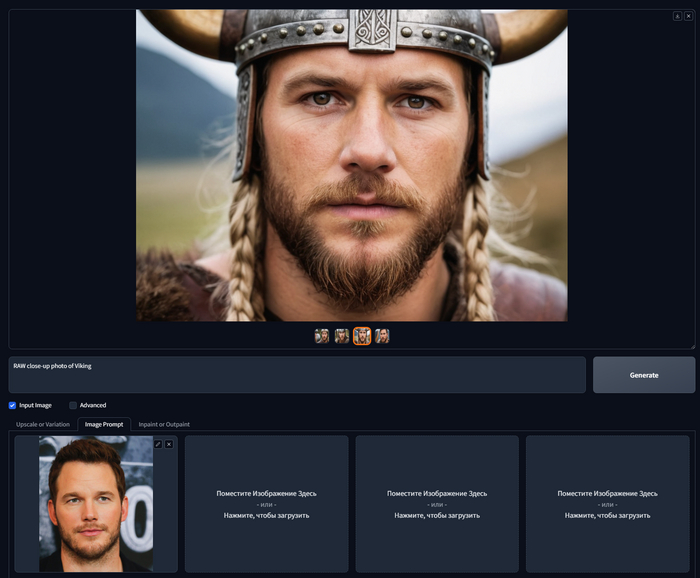Select the fourth gallery thumbnail
This screenshot has width=700, height=578.
[x=382, y=336]
